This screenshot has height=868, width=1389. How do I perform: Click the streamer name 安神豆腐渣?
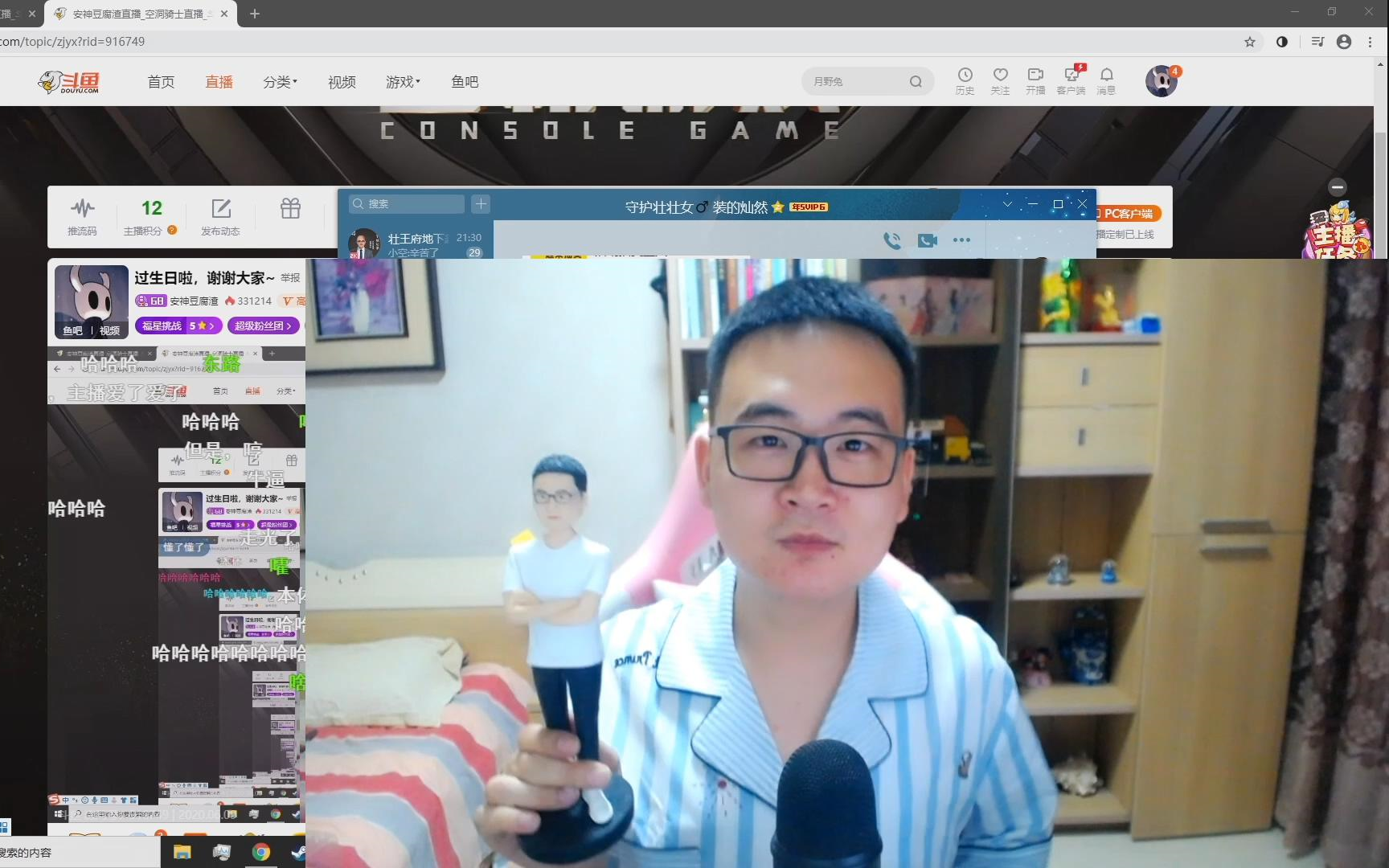pyautogui.click(x=194, y=301)
